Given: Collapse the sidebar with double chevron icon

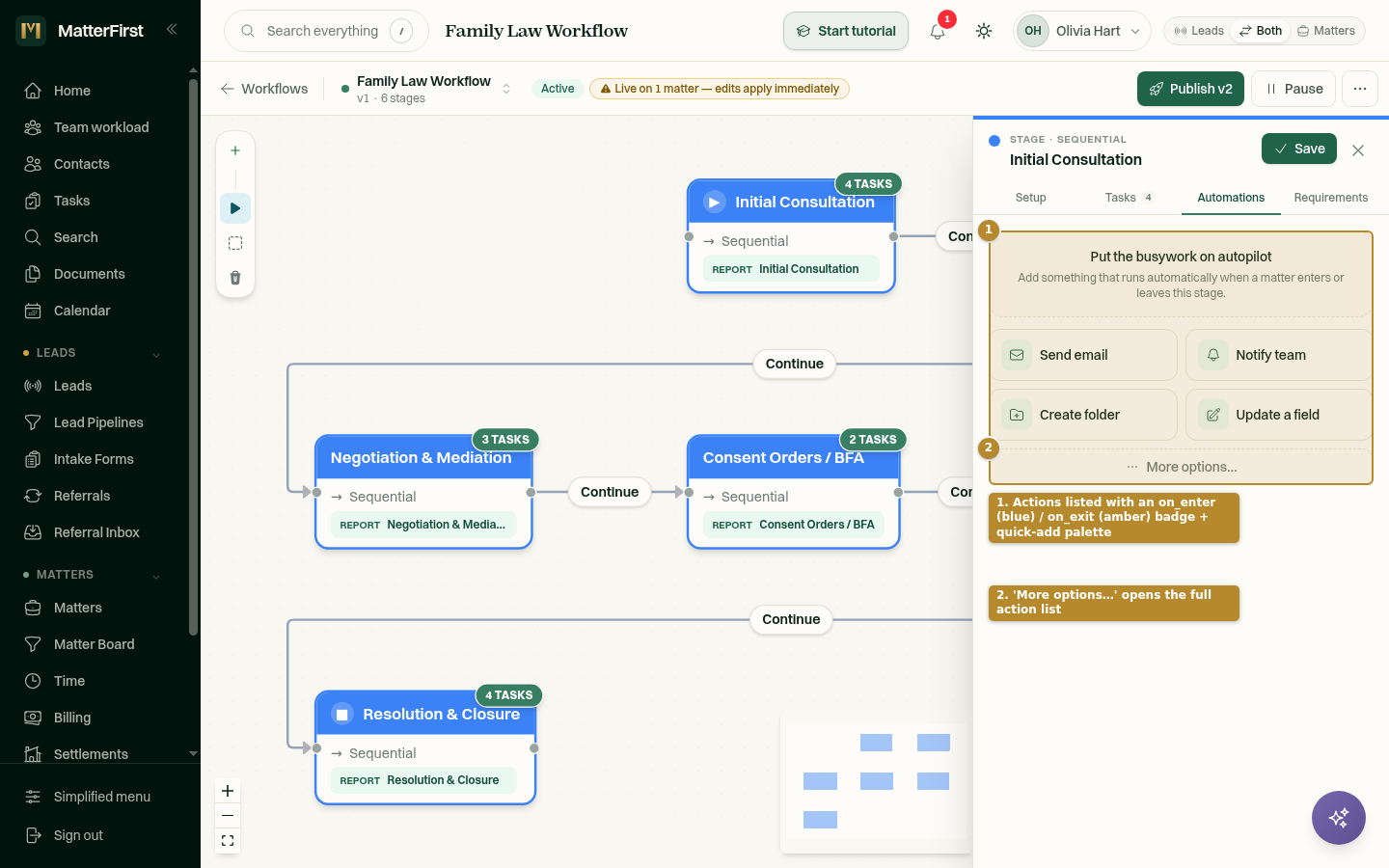Looking at the screenshot, I should pyautogui.click(x=172, y=29).
